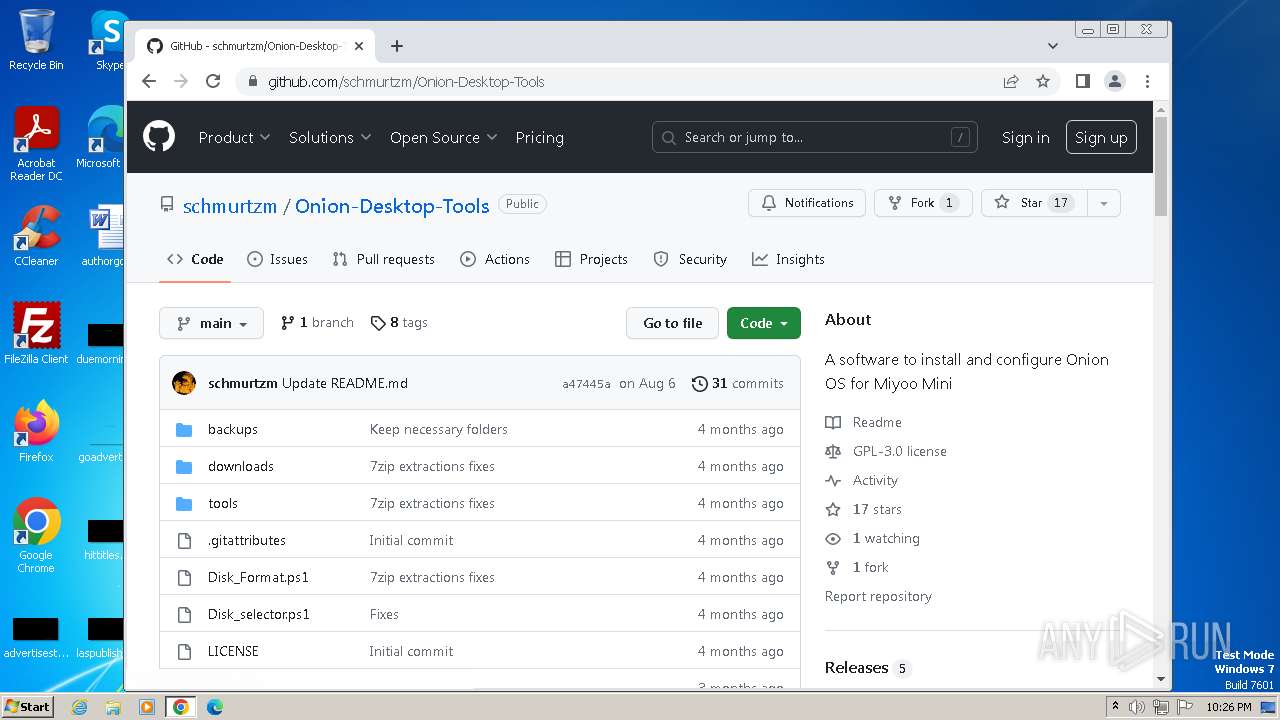Open the main branch selector dropdown
The image size is (1280, 720).
(211, 323)
